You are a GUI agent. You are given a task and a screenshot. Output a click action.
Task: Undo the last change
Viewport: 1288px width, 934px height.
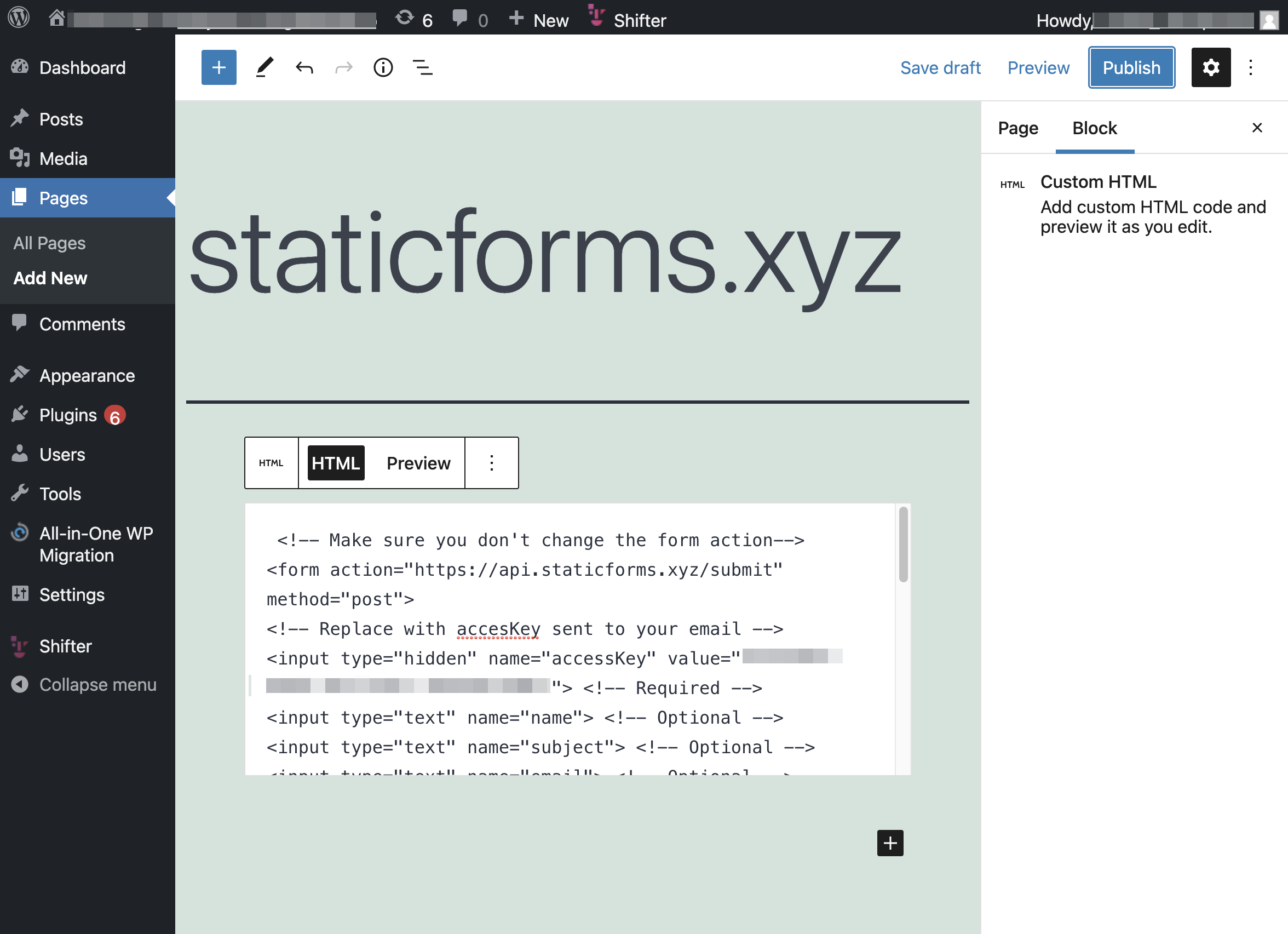click(304, 67)
